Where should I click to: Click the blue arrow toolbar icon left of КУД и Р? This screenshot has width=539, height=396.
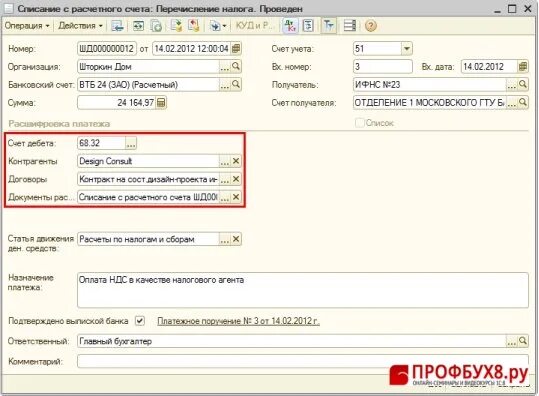[x=215, y=26]
